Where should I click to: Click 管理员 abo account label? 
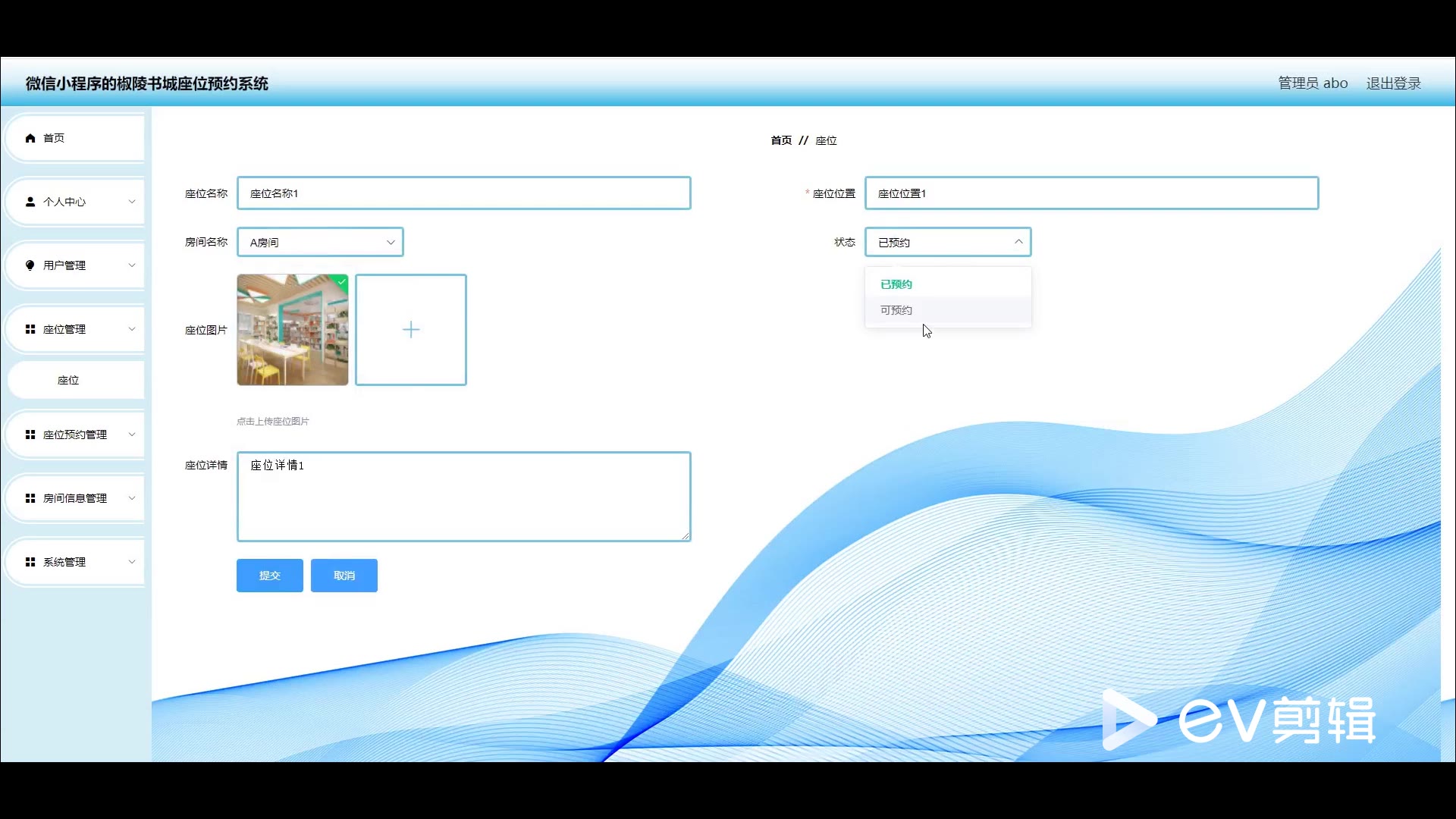click(x=1313, y=83)
